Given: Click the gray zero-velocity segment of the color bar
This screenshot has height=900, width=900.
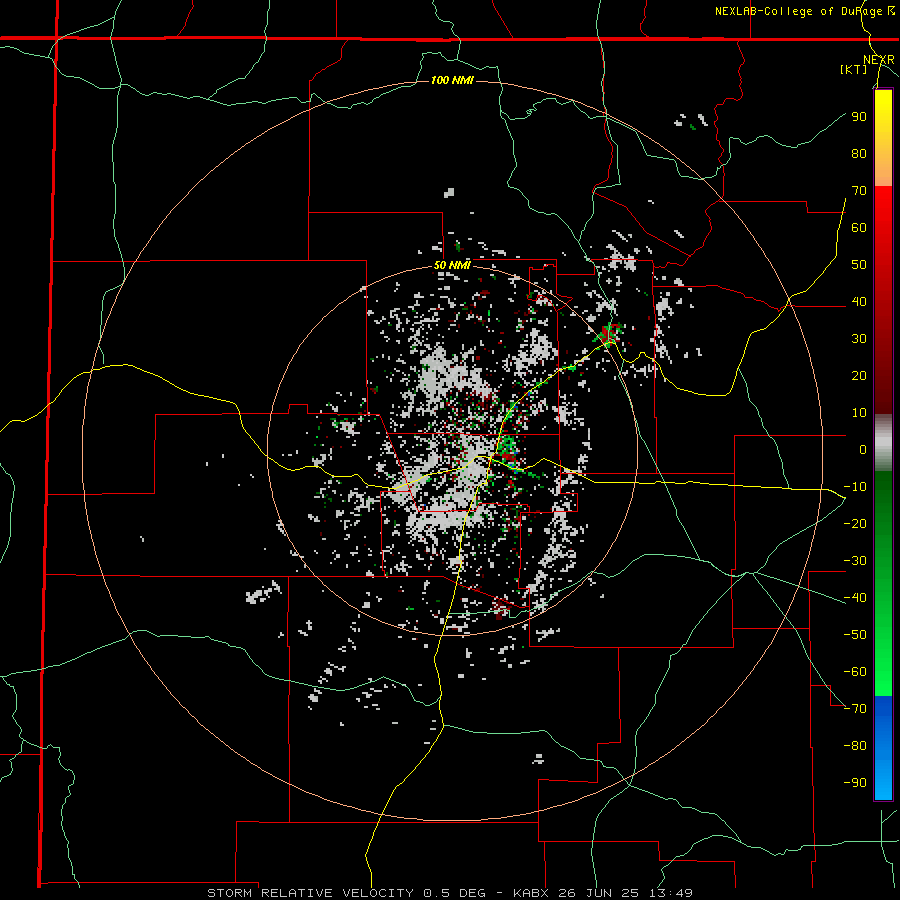Looking at the screenshot, I should 883,443.
